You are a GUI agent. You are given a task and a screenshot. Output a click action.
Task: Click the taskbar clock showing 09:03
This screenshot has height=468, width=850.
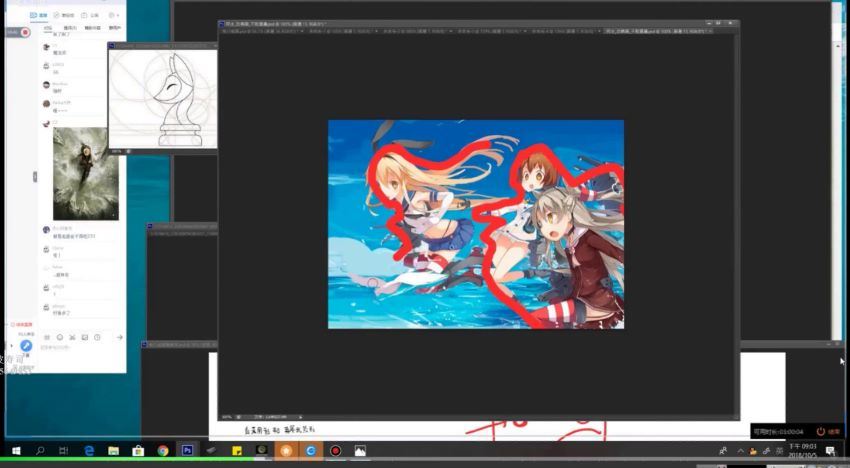(x=802, y=450)
